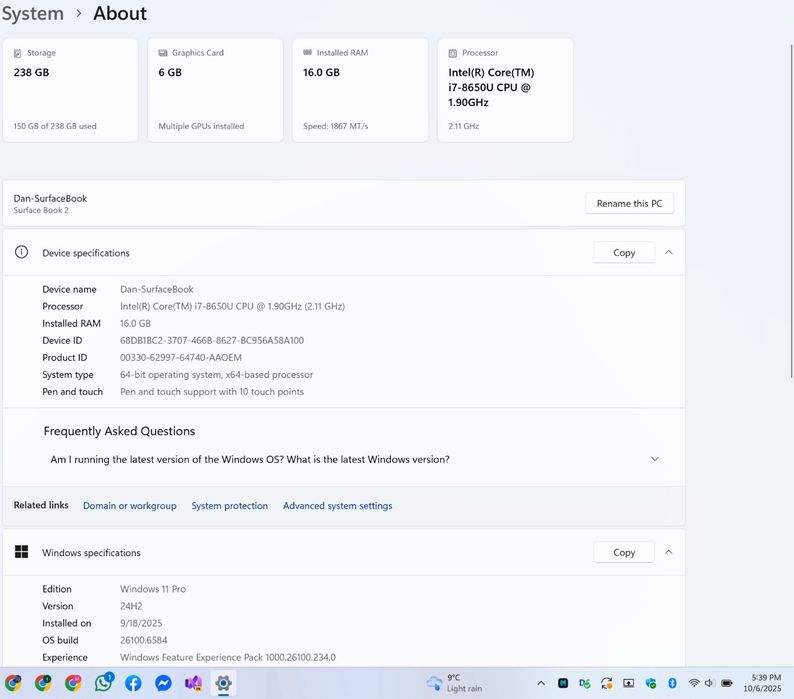Click the dark square tray icon

click(563, 683)
